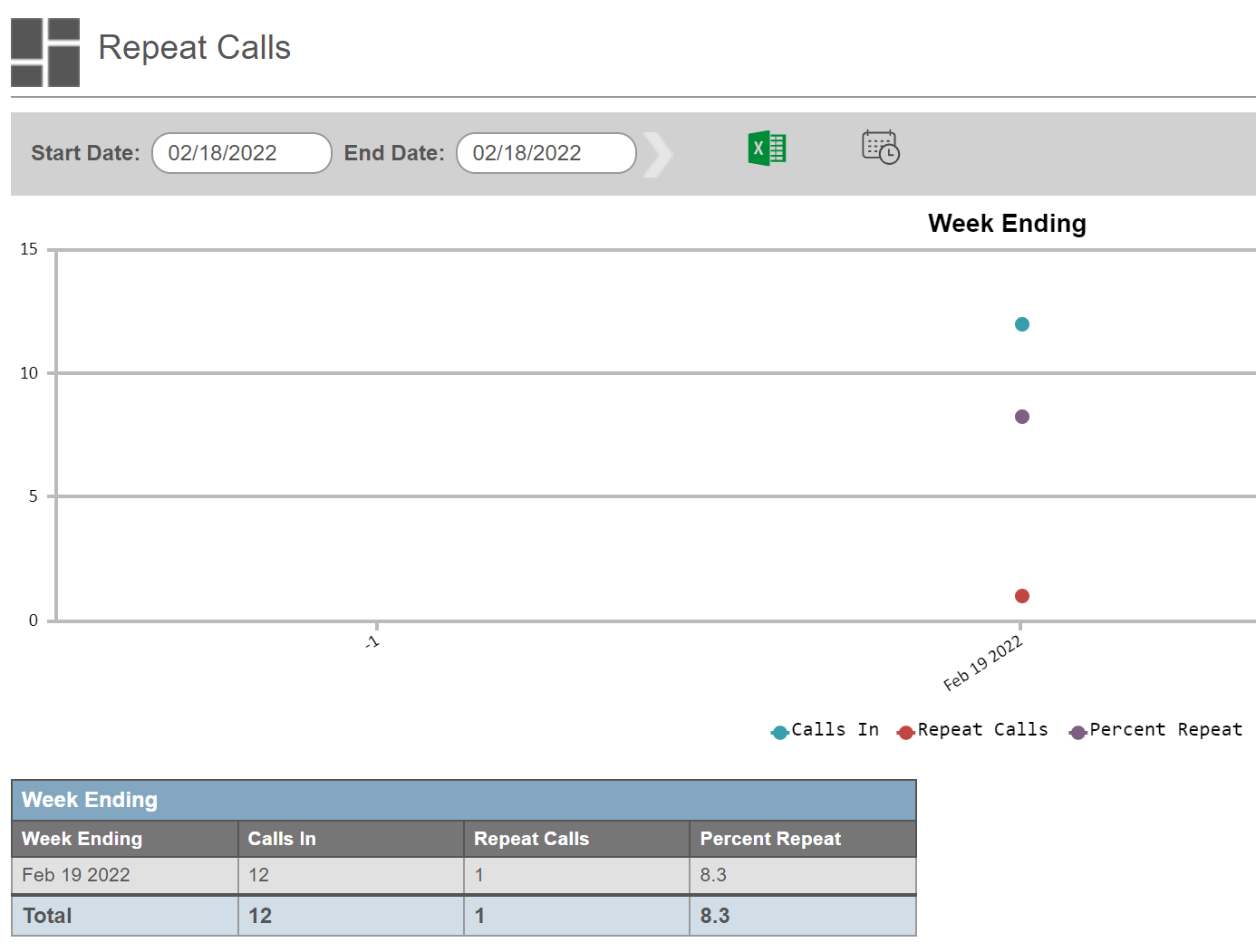
Task: Click the Total row 12 calls value
Action: 260,916
